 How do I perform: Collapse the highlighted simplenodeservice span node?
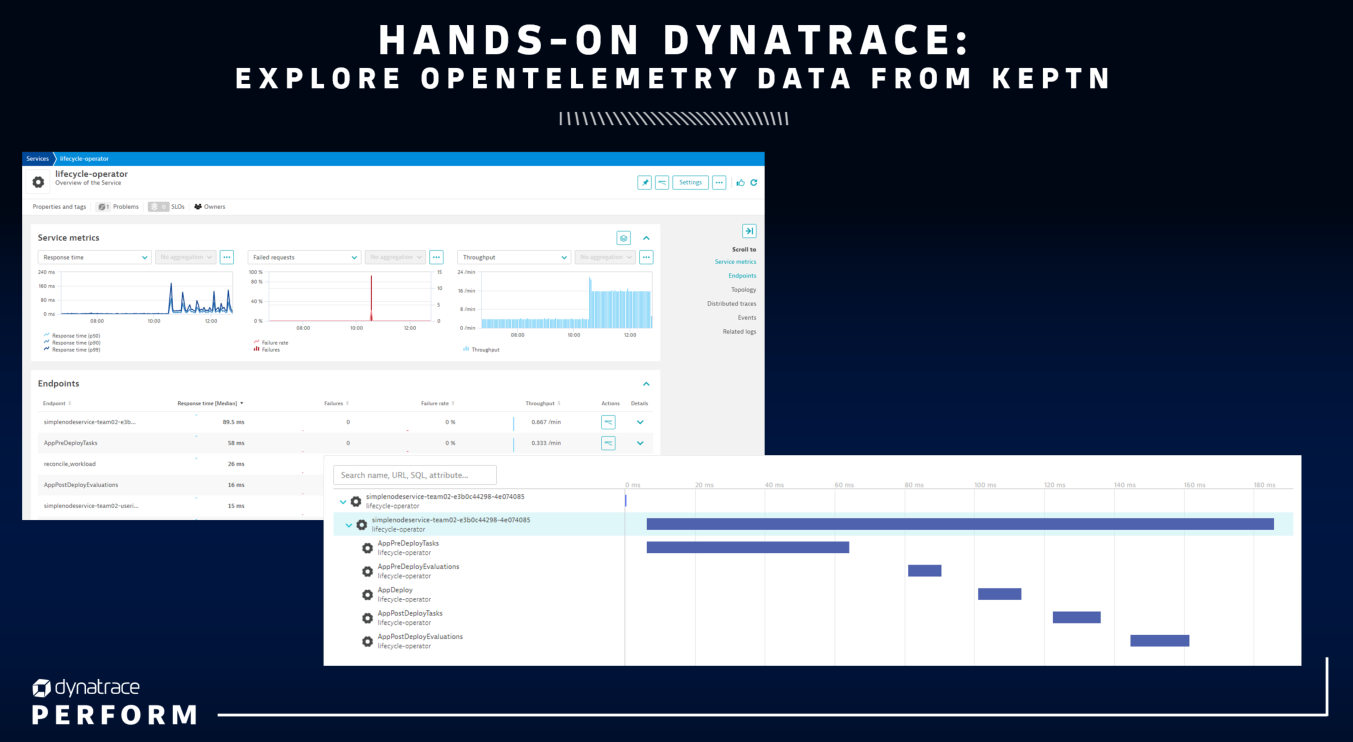(x=349, y=525)
